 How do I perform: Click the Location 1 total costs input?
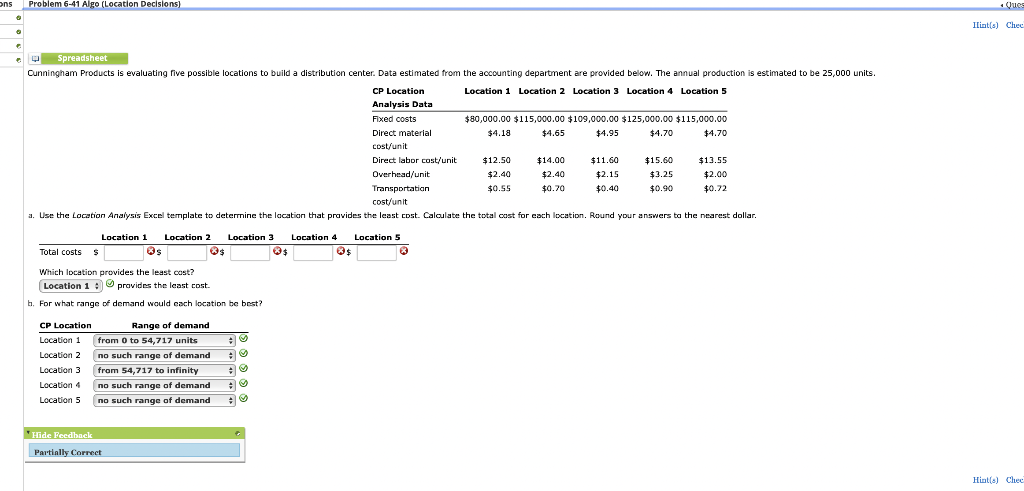click(123, 252)
